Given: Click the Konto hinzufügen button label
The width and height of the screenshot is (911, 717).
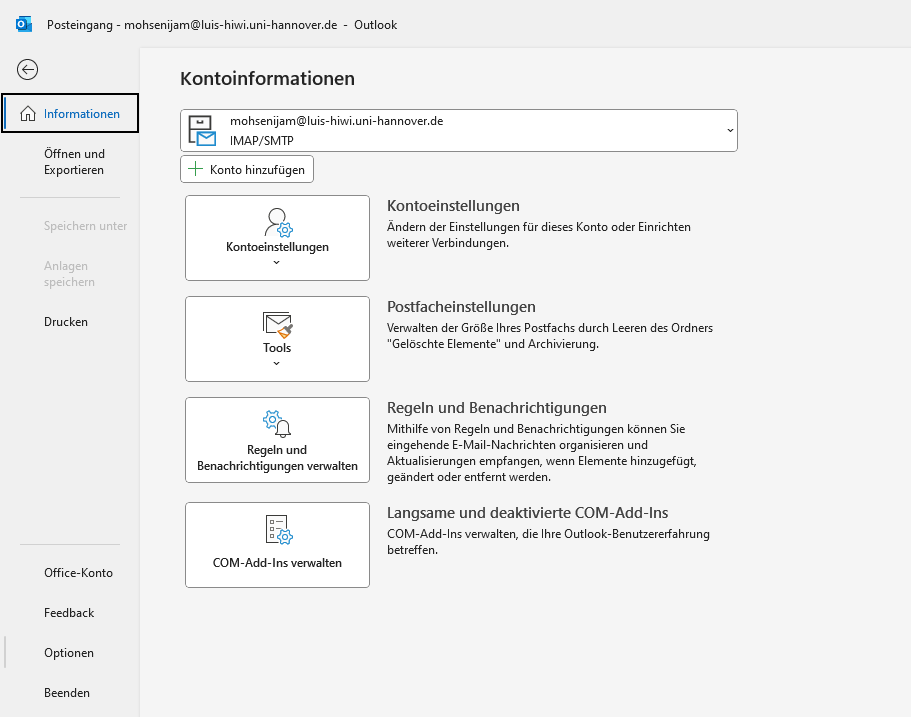Looking at the screenshot, I should tap(257, 170).
